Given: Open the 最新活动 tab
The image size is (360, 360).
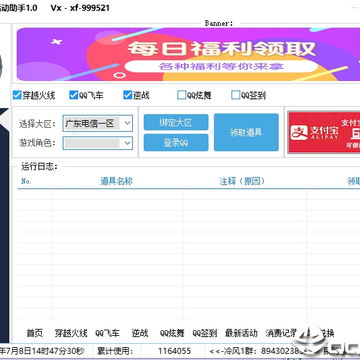Looking at the screenshot, I should pos(241,333).
